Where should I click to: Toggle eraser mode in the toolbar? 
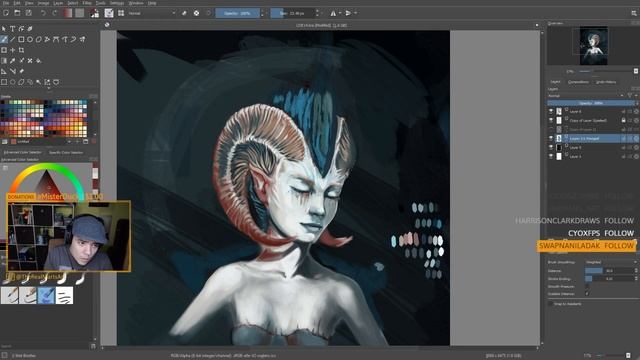tap(184, 13)
